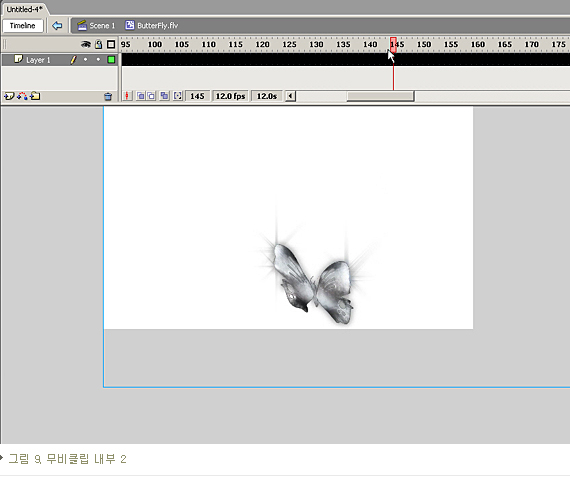Enable Onion Skin Outlines icon
Screen dimensions: 570x486
tap(151, 96)
